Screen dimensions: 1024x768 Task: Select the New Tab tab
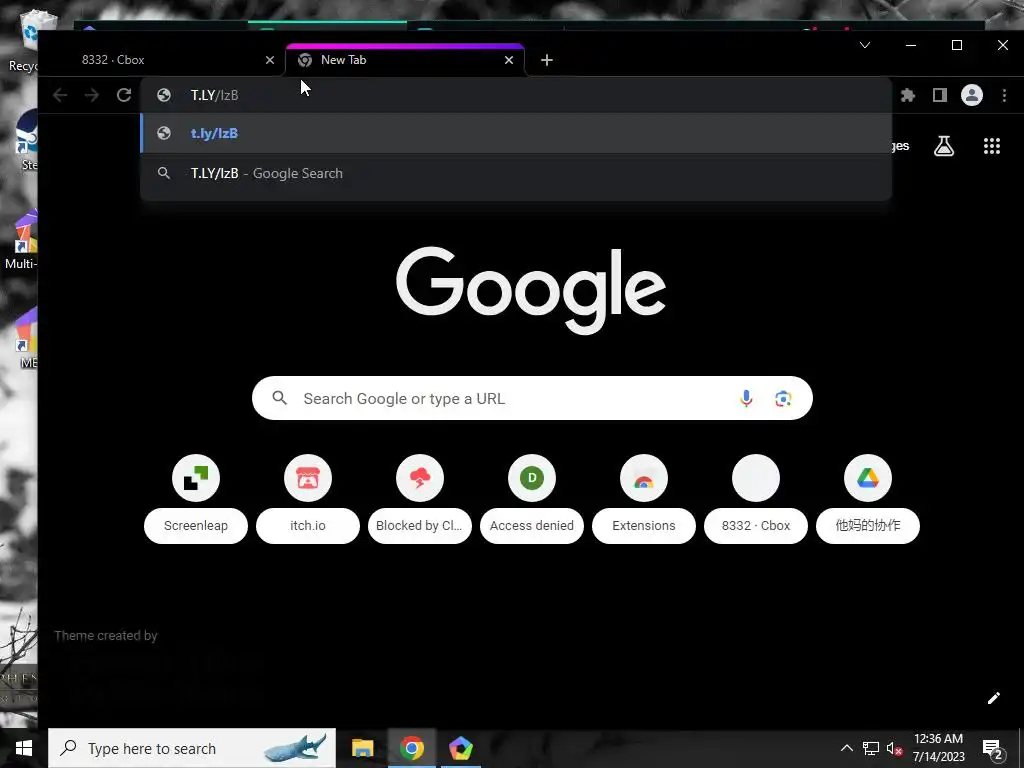[405, 60]
